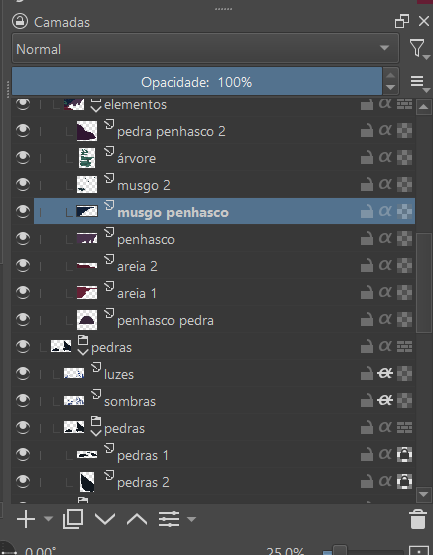Screen dimensions: 433x555
Task: Click the lock docker icon beside Camadas
Action: coord(20,21)
